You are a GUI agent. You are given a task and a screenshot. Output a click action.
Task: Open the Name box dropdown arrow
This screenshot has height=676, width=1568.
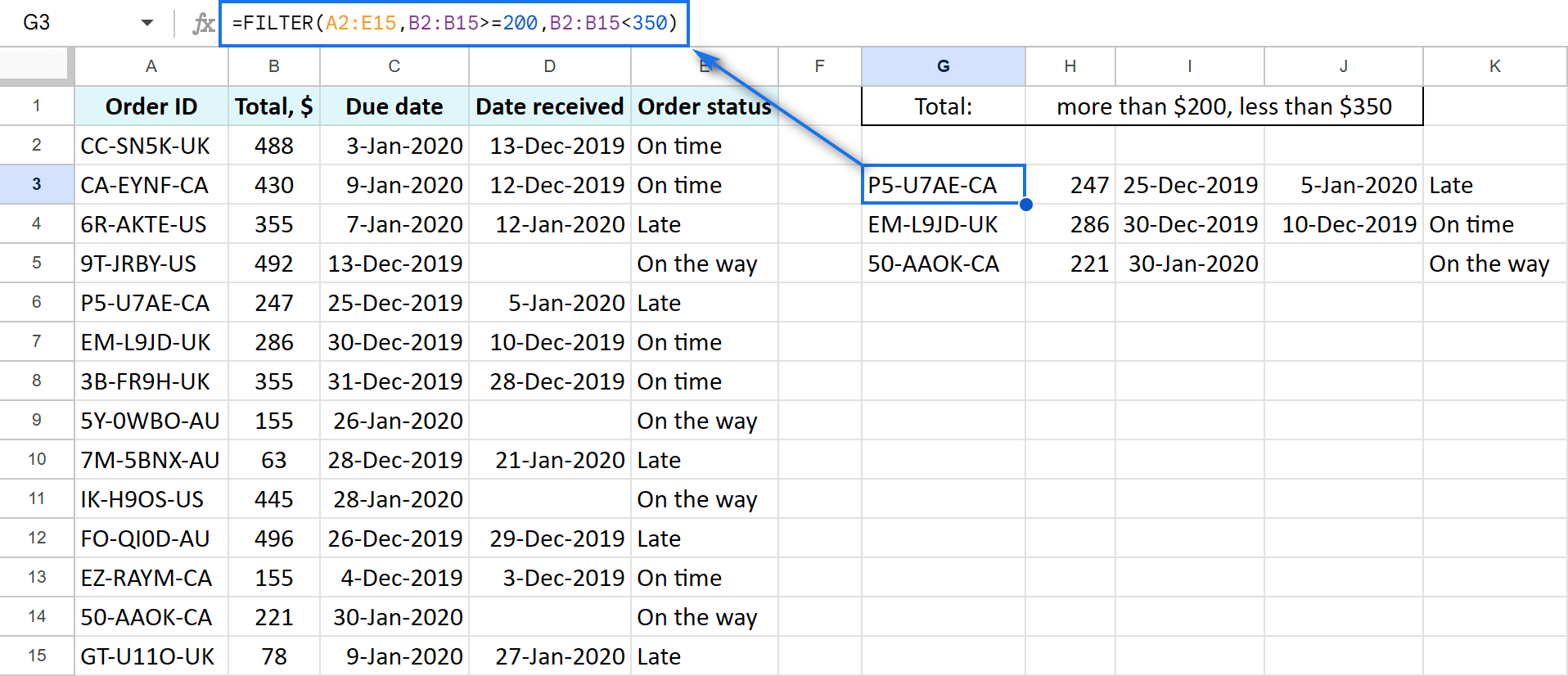click(x=147, y=23)
